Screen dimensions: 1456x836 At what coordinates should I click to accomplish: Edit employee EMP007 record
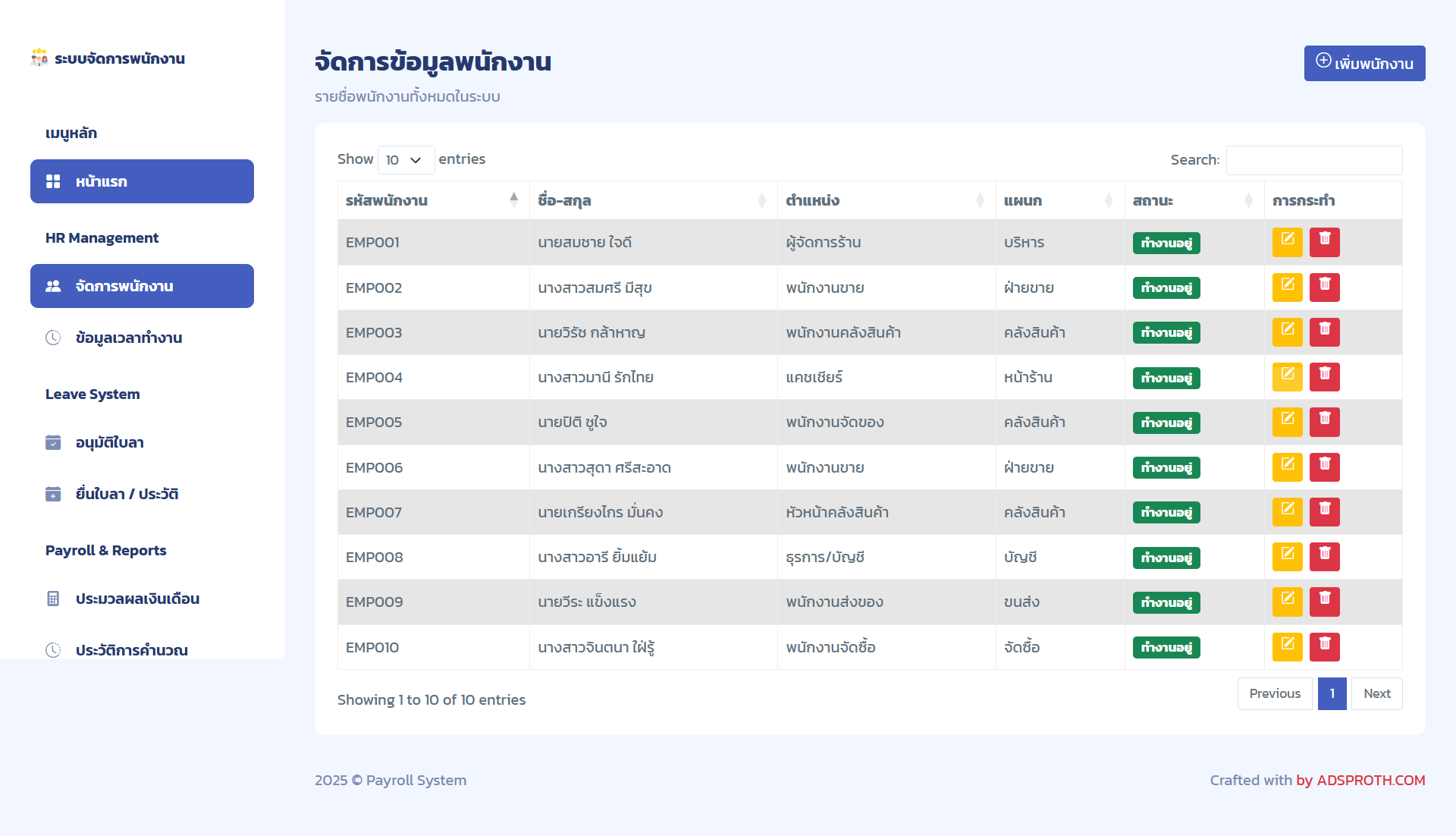pos(1287,512)
